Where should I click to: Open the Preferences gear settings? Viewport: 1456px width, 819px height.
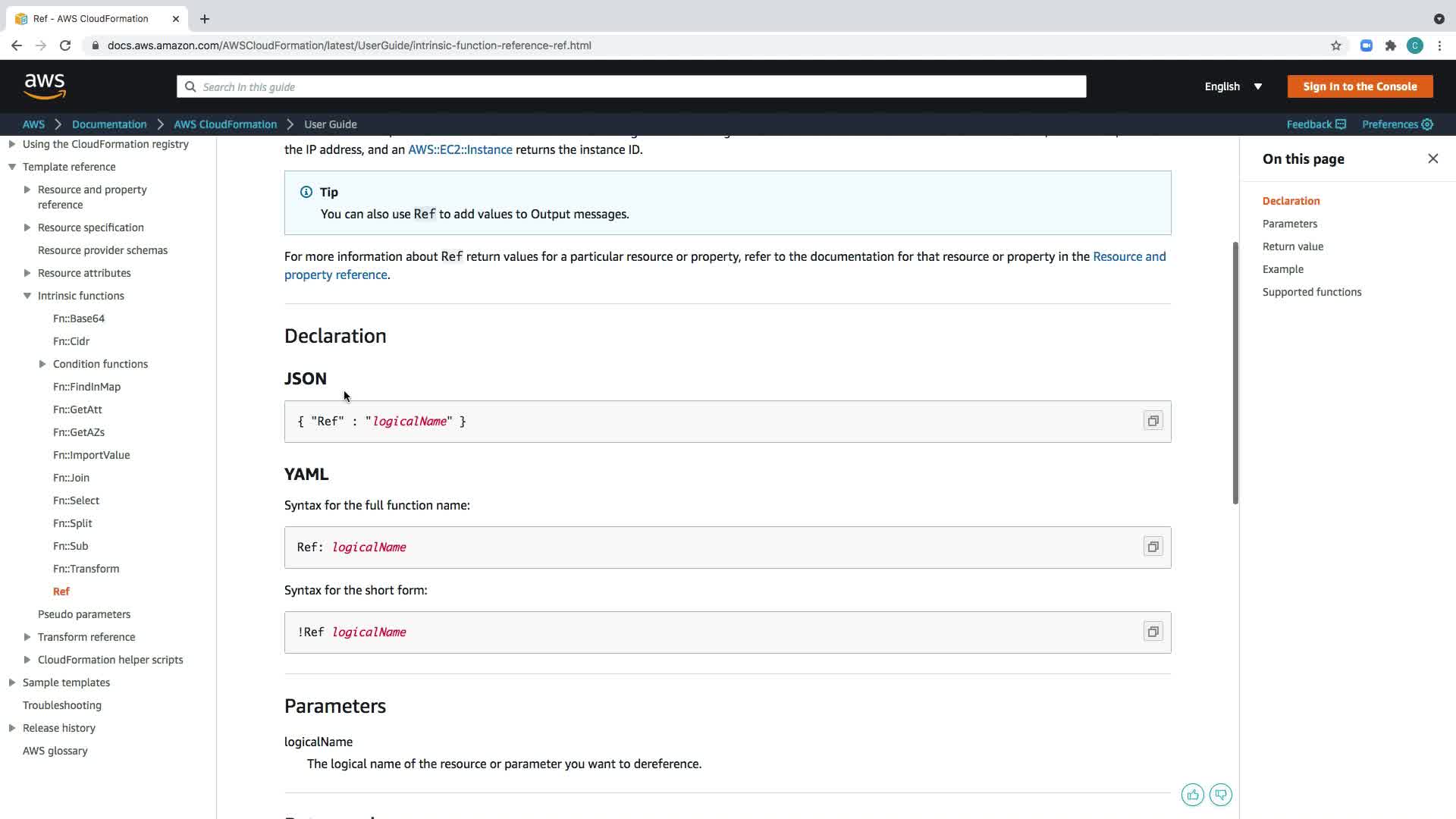[1397, 124]
